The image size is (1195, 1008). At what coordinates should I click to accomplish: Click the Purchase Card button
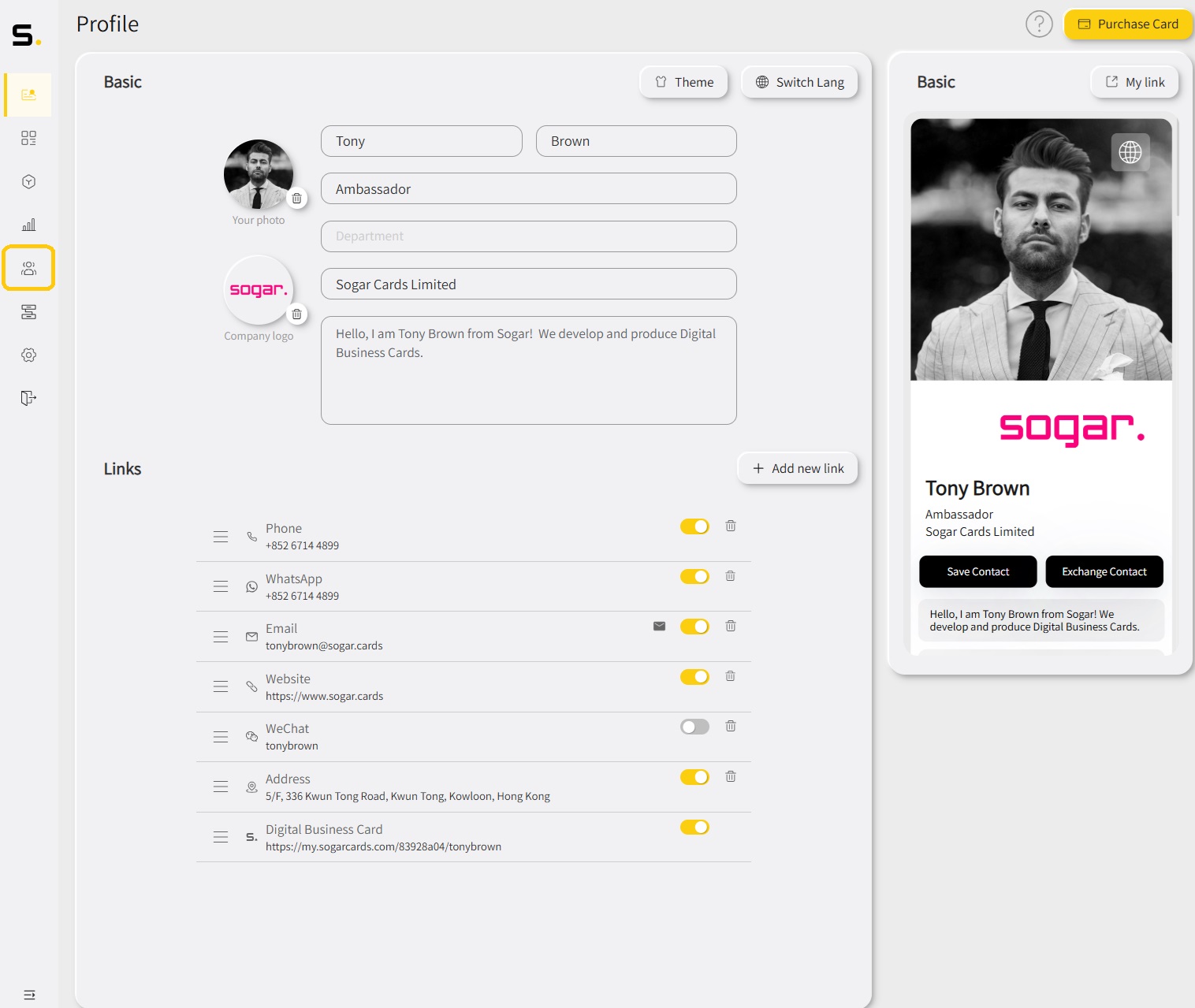1127,24
